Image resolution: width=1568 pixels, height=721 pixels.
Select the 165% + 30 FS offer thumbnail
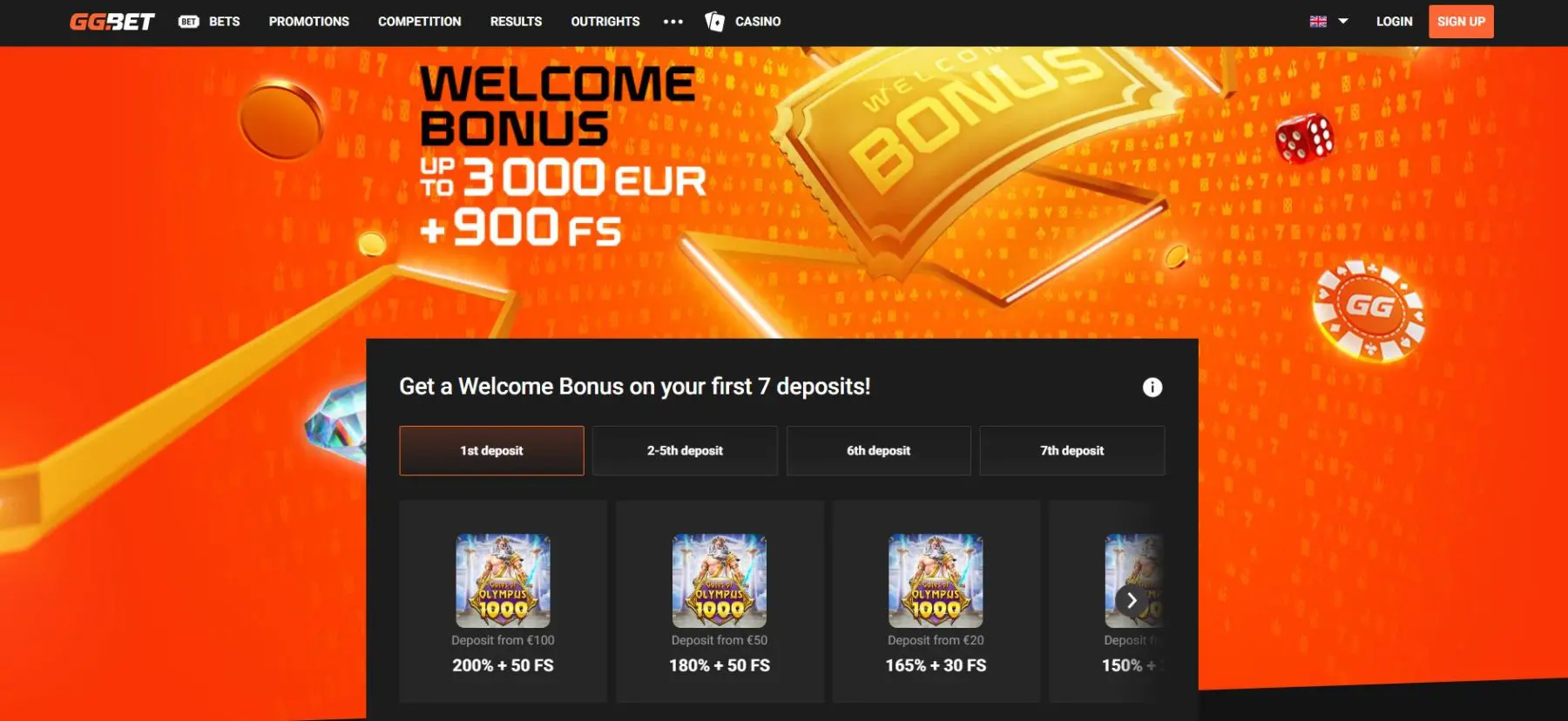tap(936, 581)
